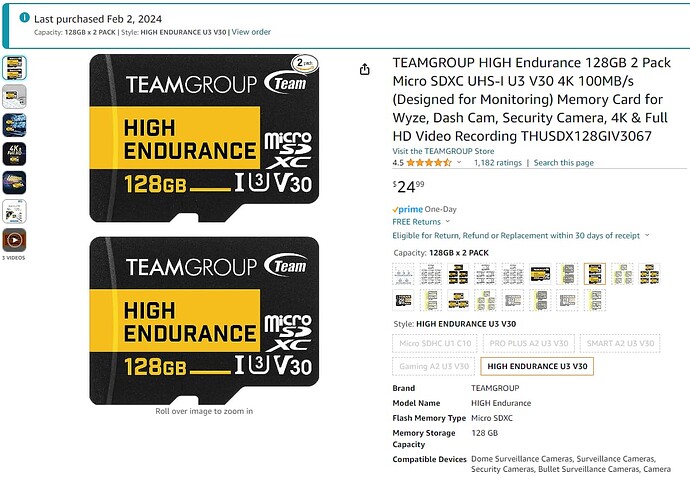Viewport: 690px width, 481px height.
Task: Choose the highlighted 128GB x 2 PACK swatch
Action: (x=595, y=274)
